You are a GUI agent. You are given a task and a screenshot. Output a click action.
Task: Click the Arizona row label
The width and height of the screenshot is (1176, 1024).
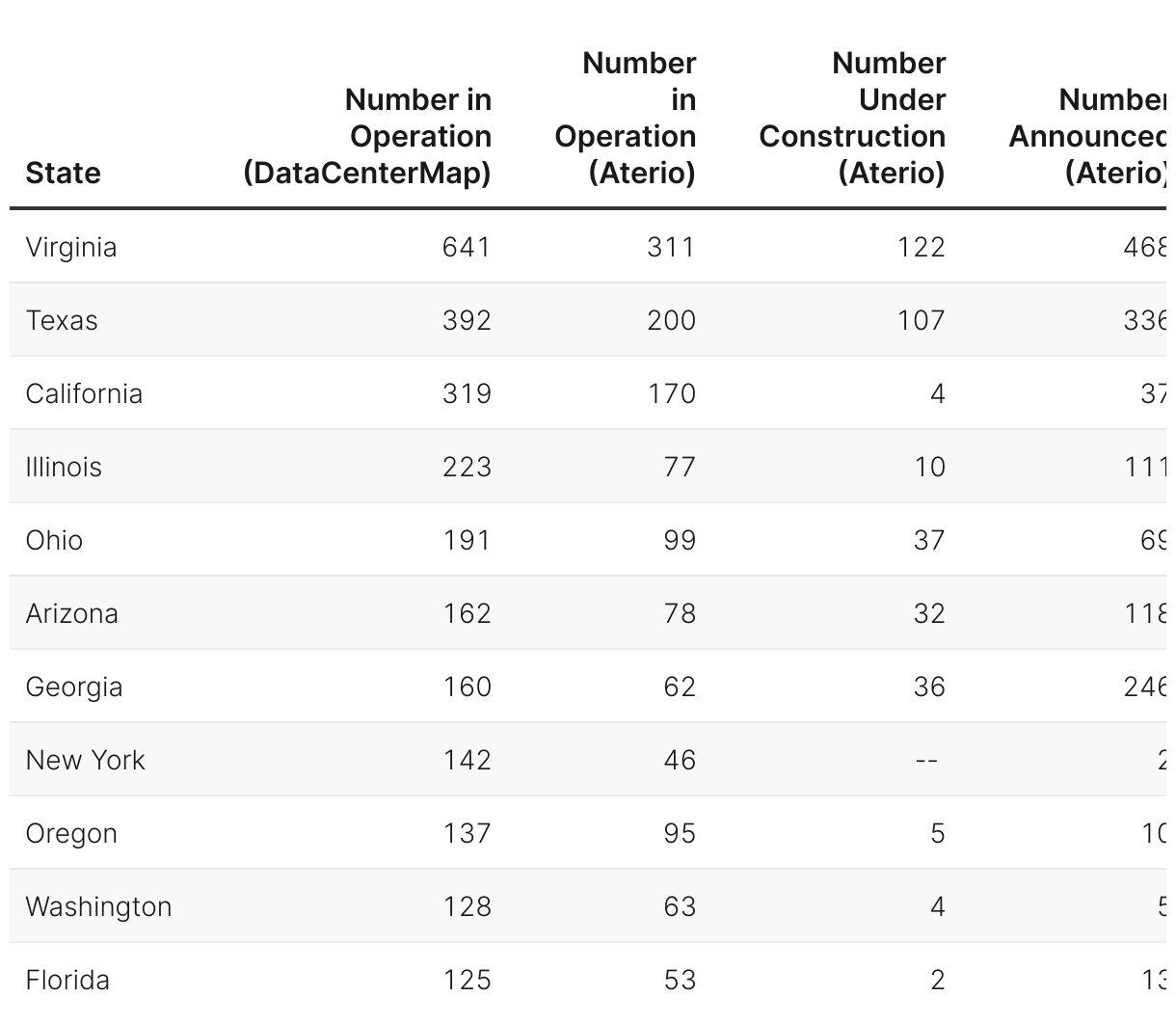coord(72,613)
